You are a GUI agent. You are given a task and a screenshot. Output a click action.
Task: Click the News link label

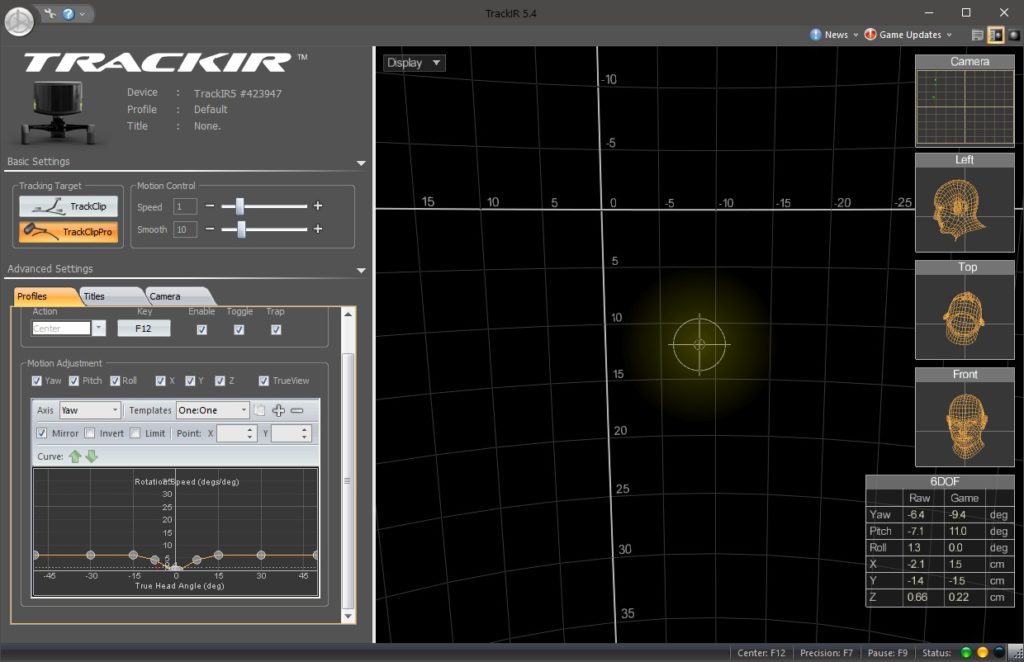pos(836,35)
